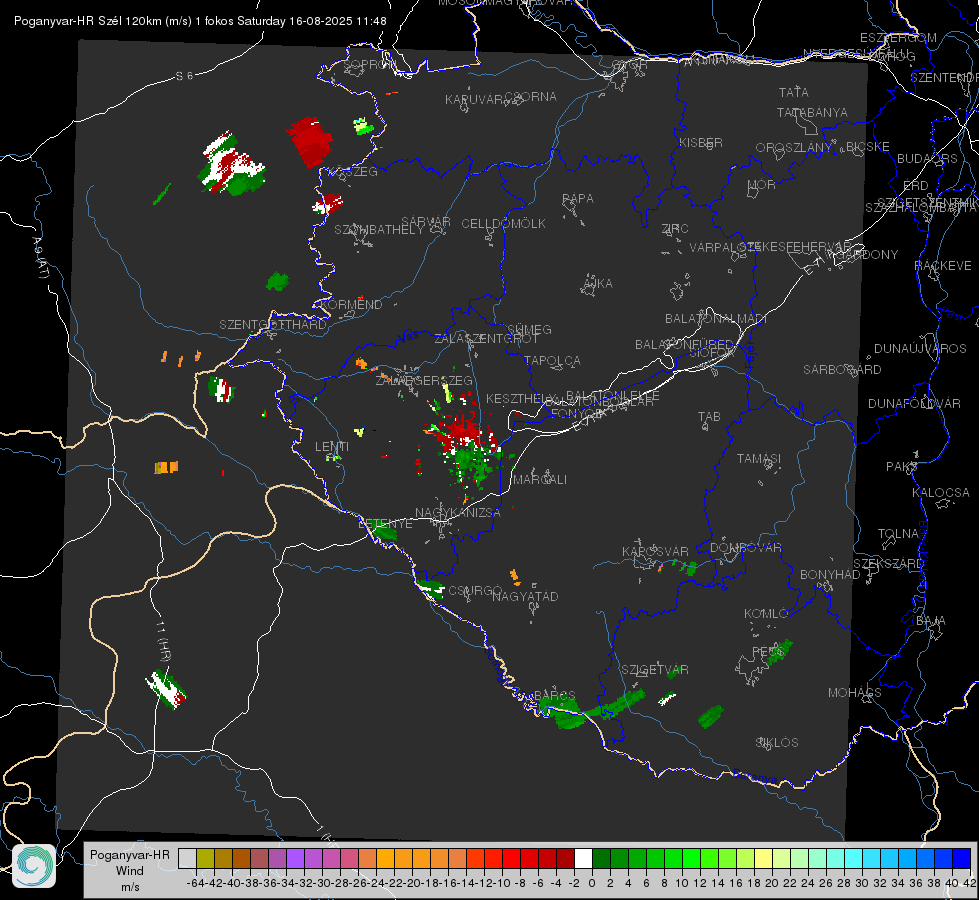This screenshot has height=900, width=979.
Task: Click the LETENYE city label
Action: [385, 524]
